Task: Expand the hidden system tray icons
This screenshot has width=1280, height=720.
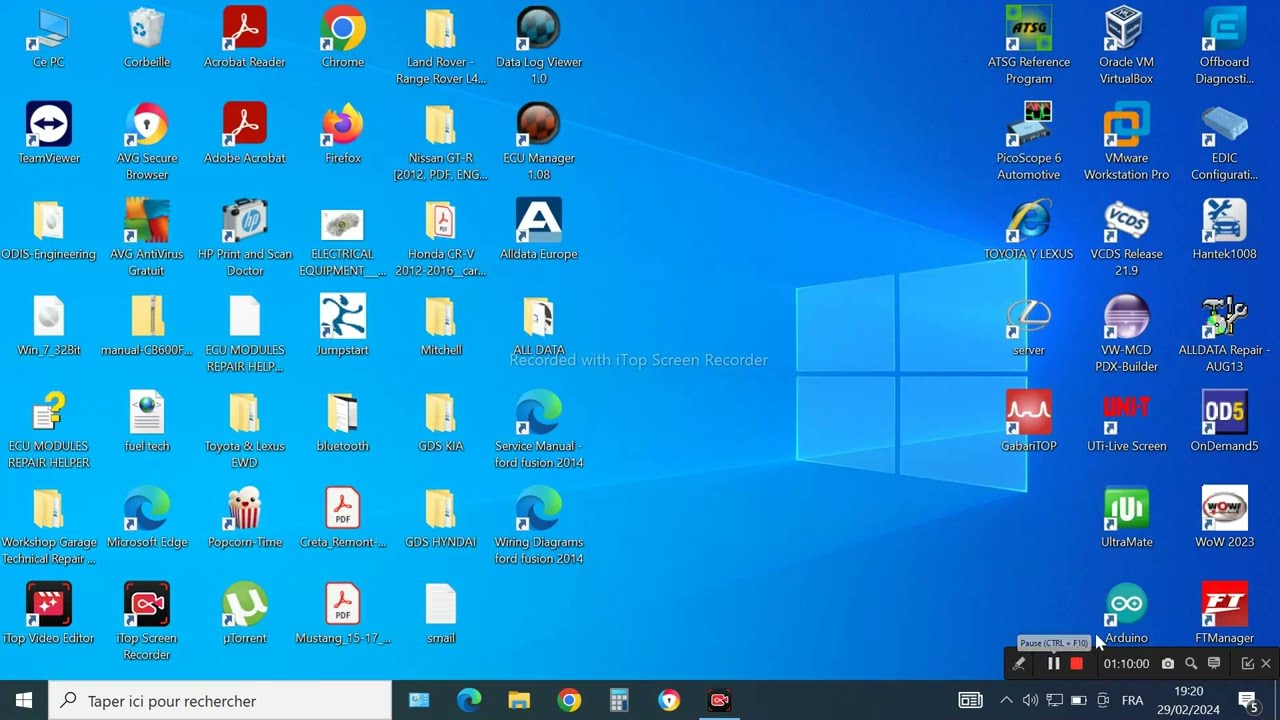Action: [1006, 700]
